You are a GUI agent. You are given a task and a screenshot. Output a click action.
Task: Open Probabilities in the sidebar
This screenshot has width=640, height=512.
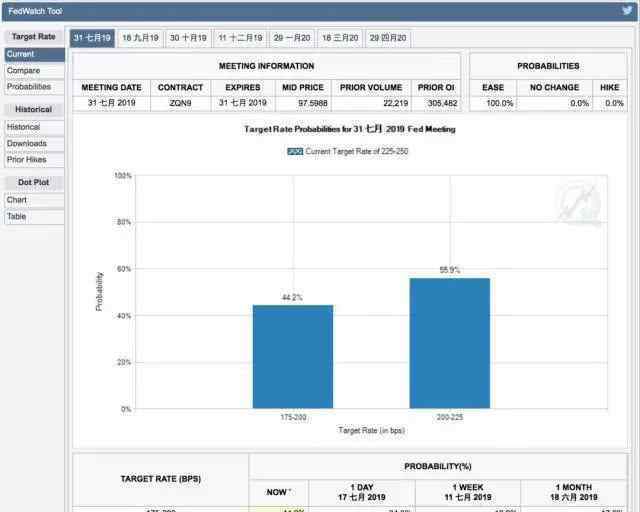(x=35, y=87)
